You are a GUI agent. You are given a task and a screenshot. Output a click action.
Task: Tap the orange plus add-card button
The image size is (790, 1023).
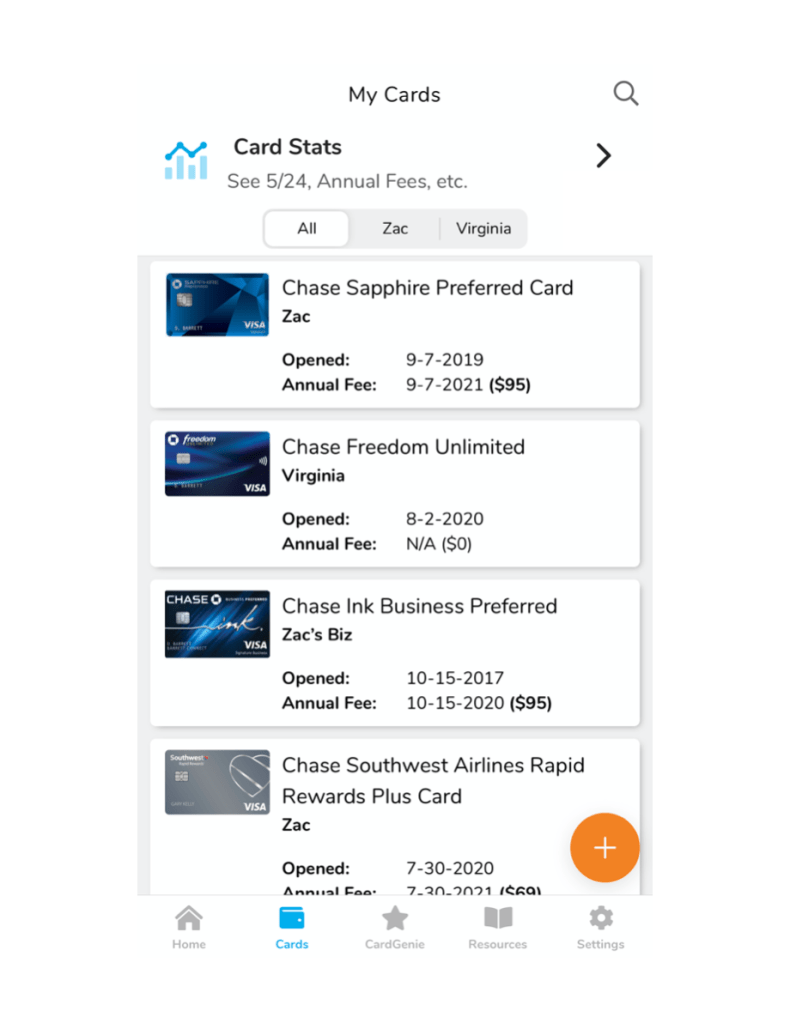604,848
